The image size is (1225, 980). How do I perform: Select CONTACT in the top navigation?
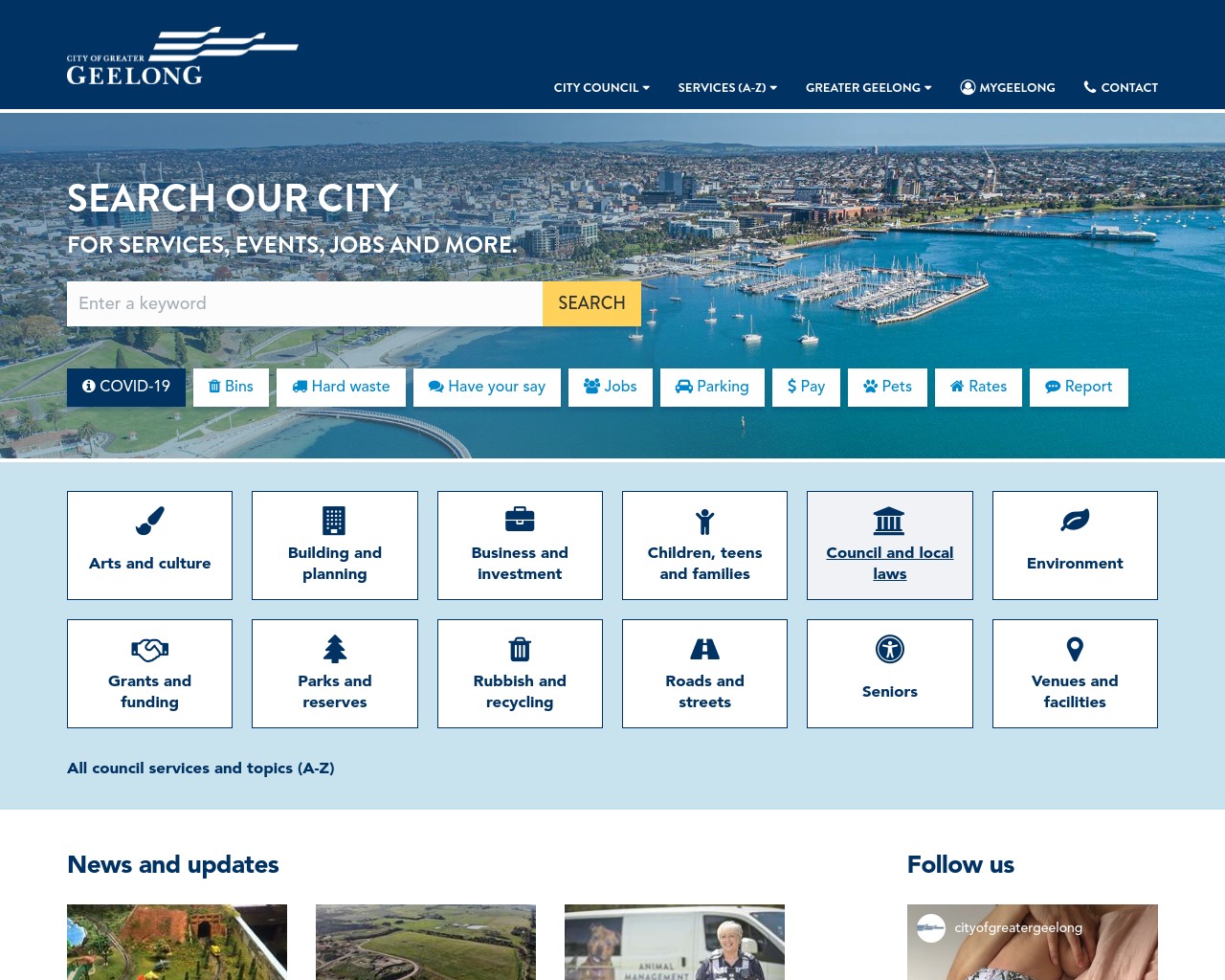pos(1121,88)
